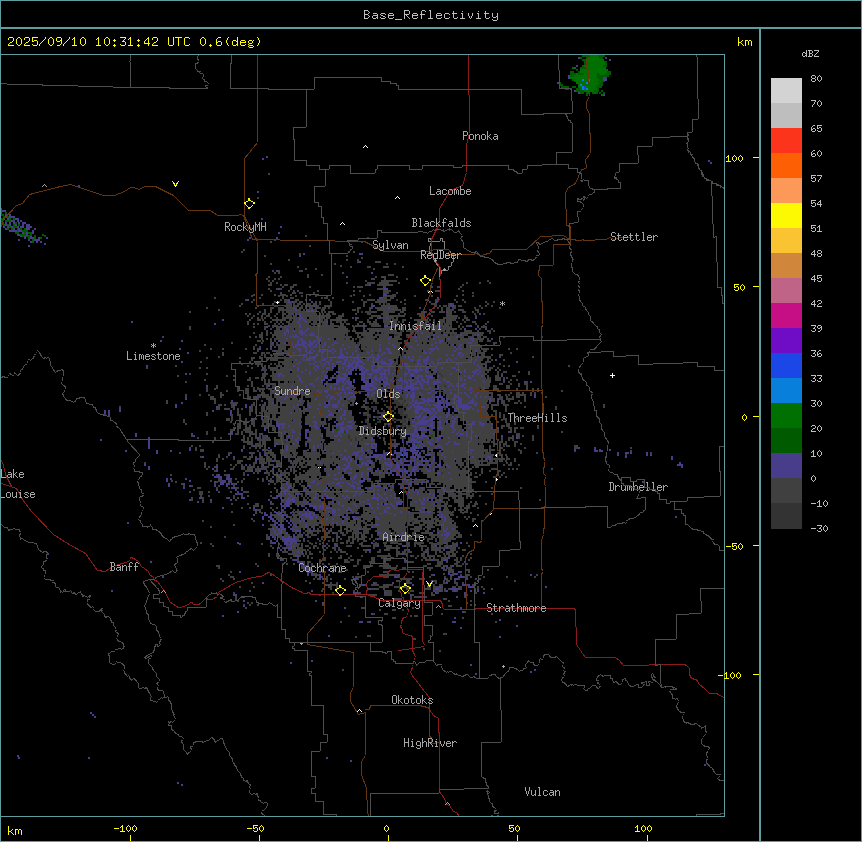Select the blue 33-36 dBZ legend swatch
The height and width of the screenshot is (842, 862).
(x=786, y=365)
